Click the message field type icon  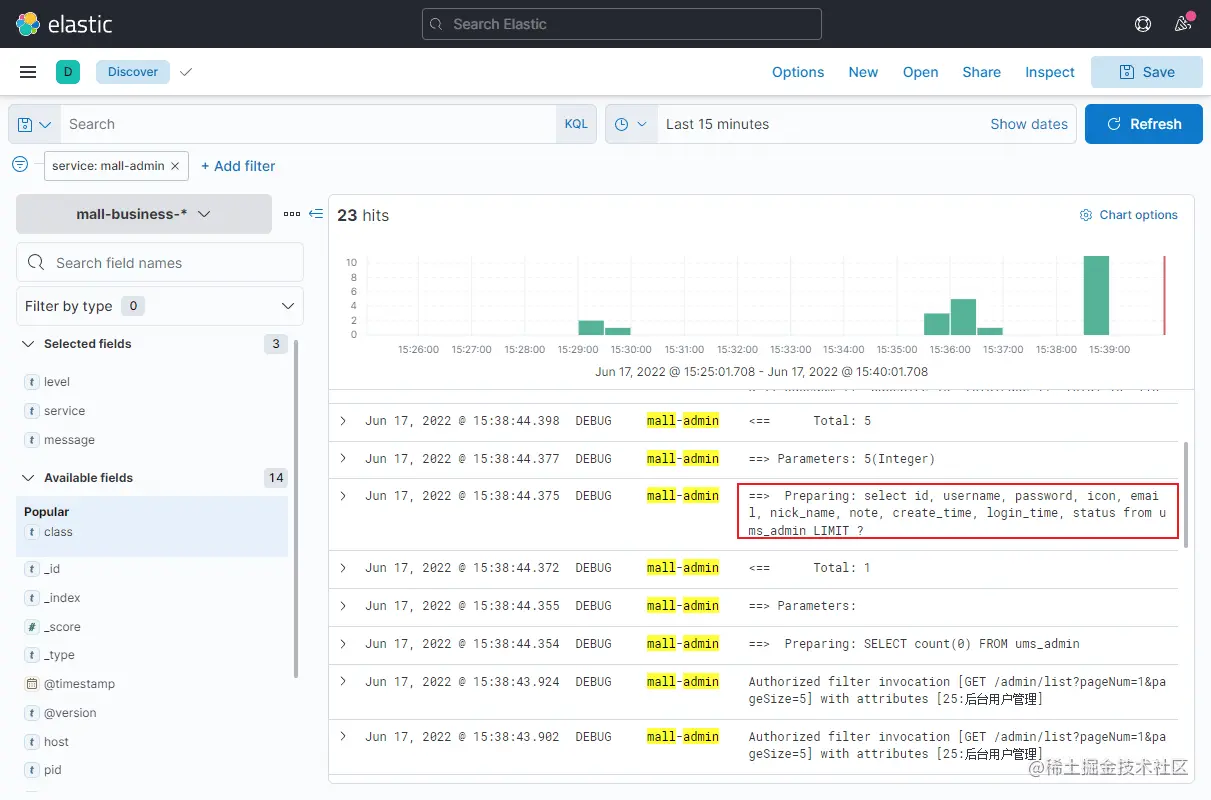click(32, 440)
